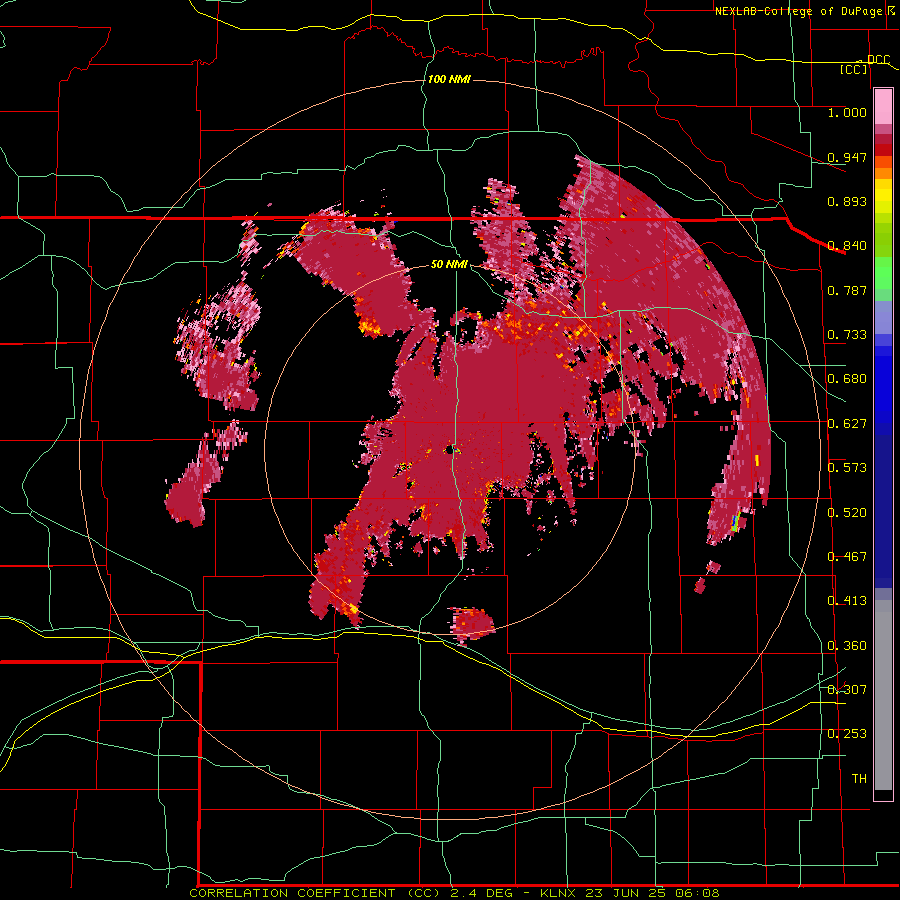Click the 0.947 value on the color scale

tap(847, 157)
